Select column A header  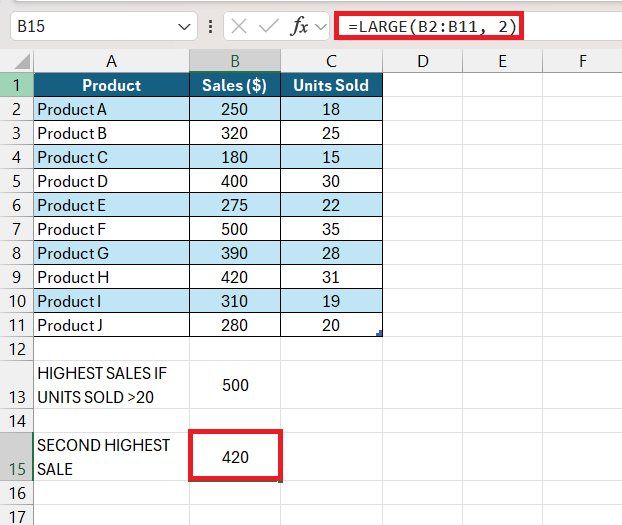point(111,61)
